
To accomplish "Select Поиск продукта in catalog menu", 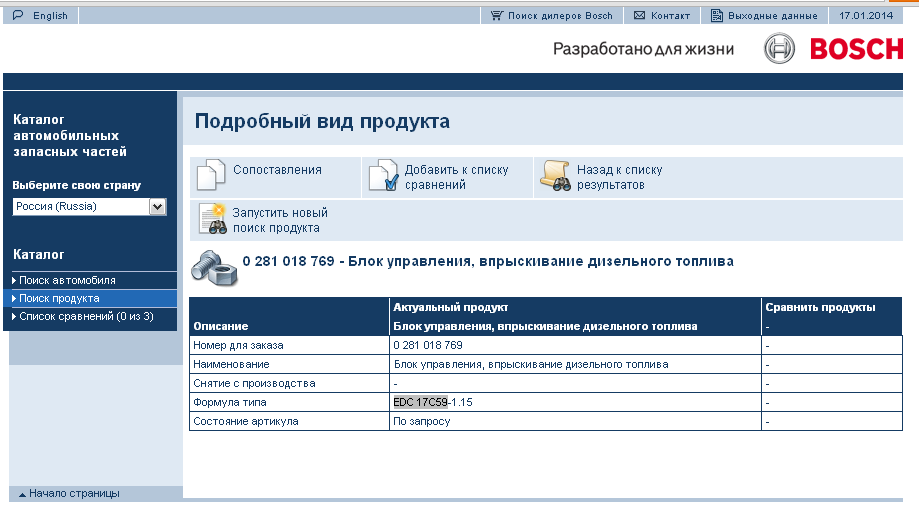I will tap(59, 298).
